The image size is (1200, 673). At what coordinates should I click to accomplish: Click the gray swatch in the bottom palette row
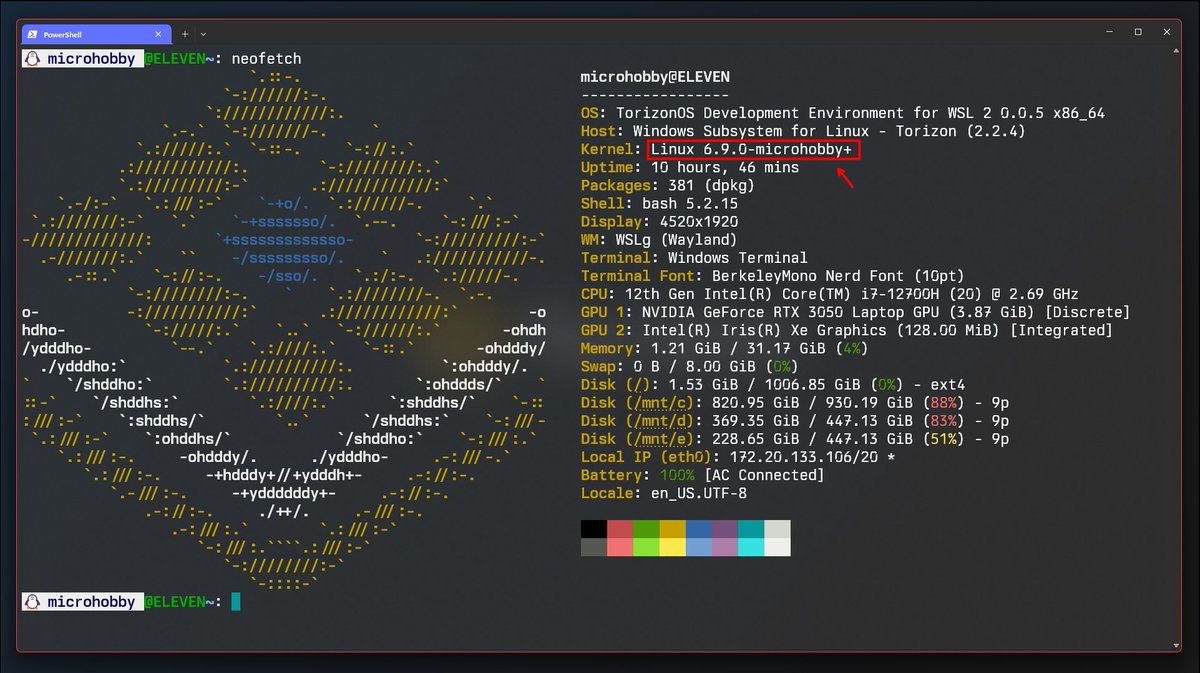(594, 547)
